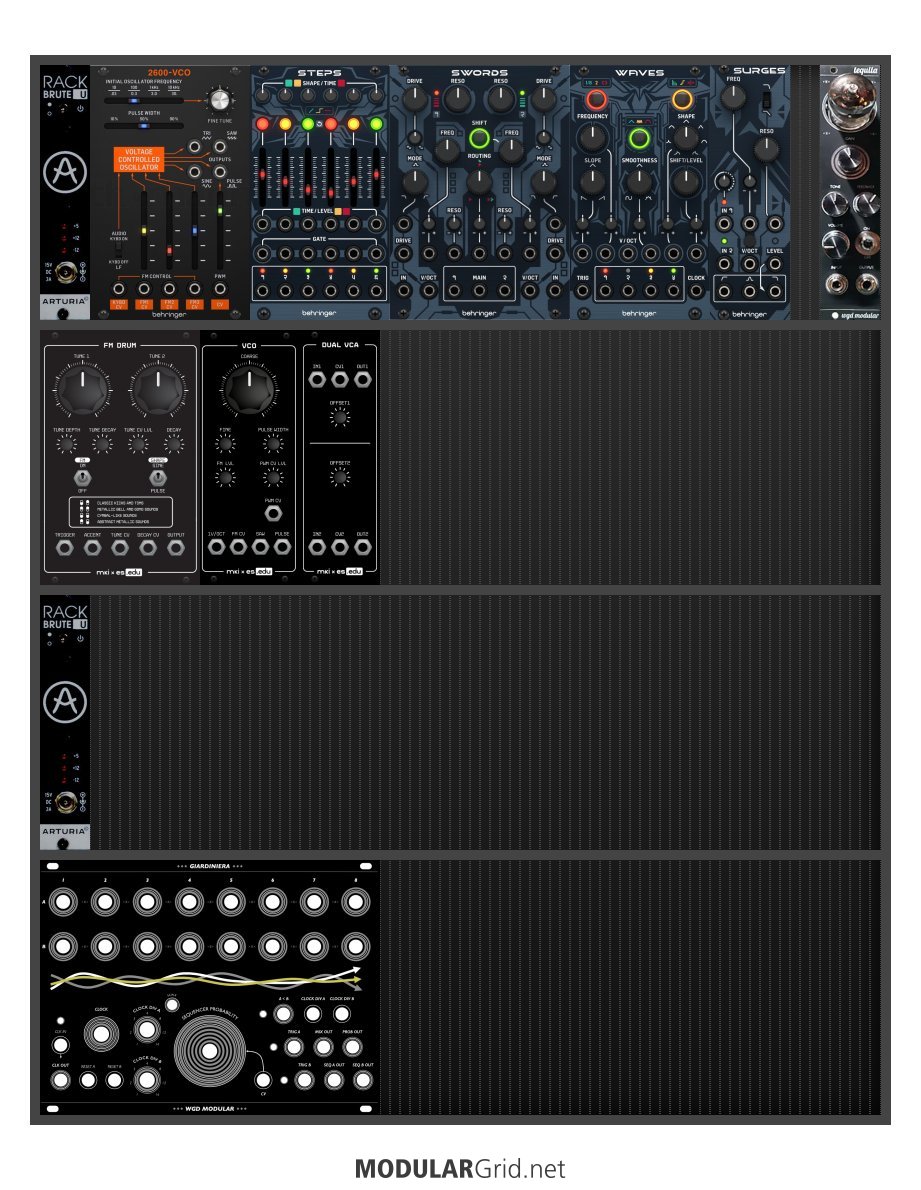Click the top-left DRIVE knob on SWORDS
Viewport: 921px width, 1190px height.
pyautogui.click(x=414, y=99)
